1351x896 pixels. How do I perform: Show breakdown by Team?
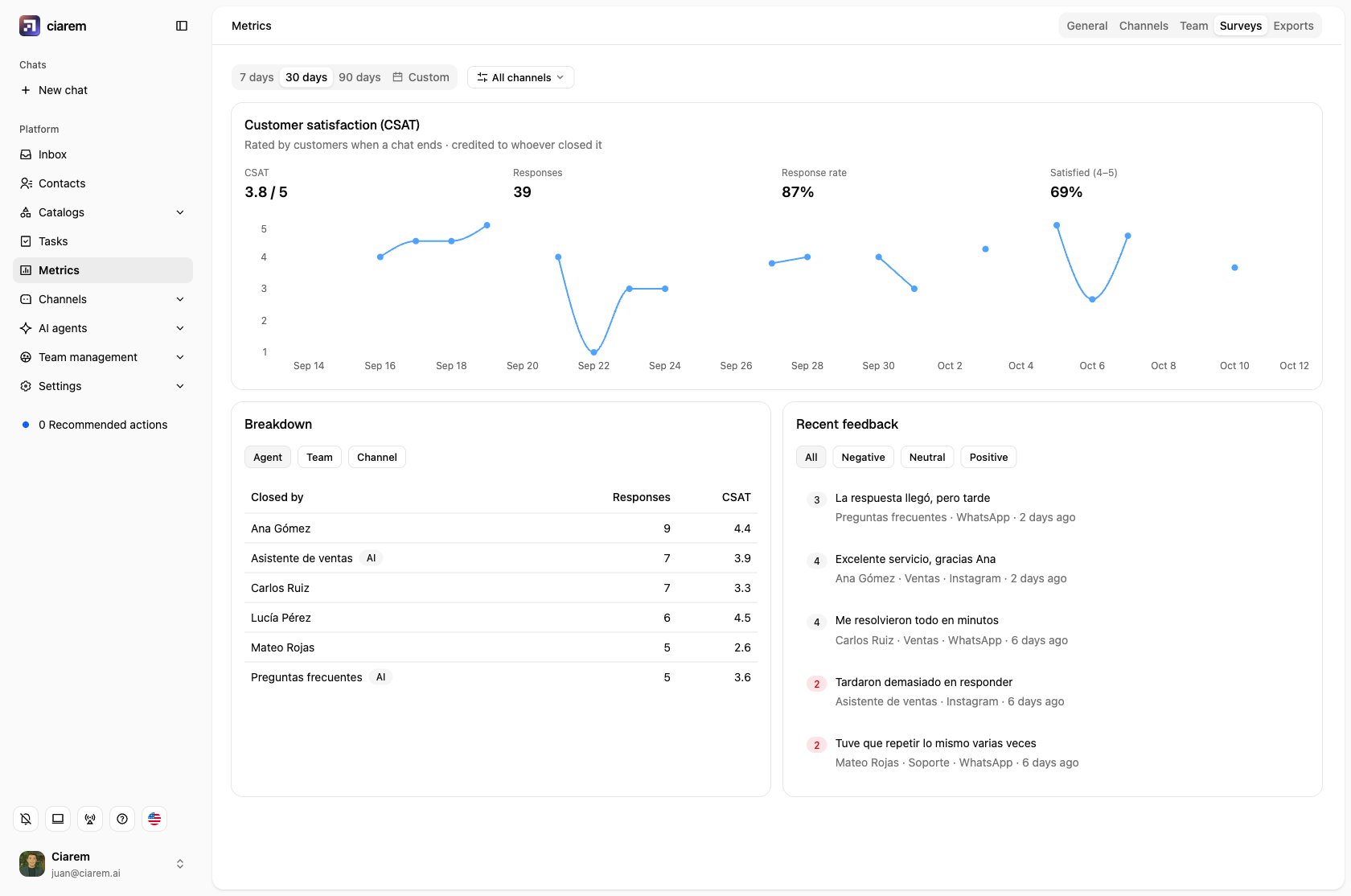[319, 457]
